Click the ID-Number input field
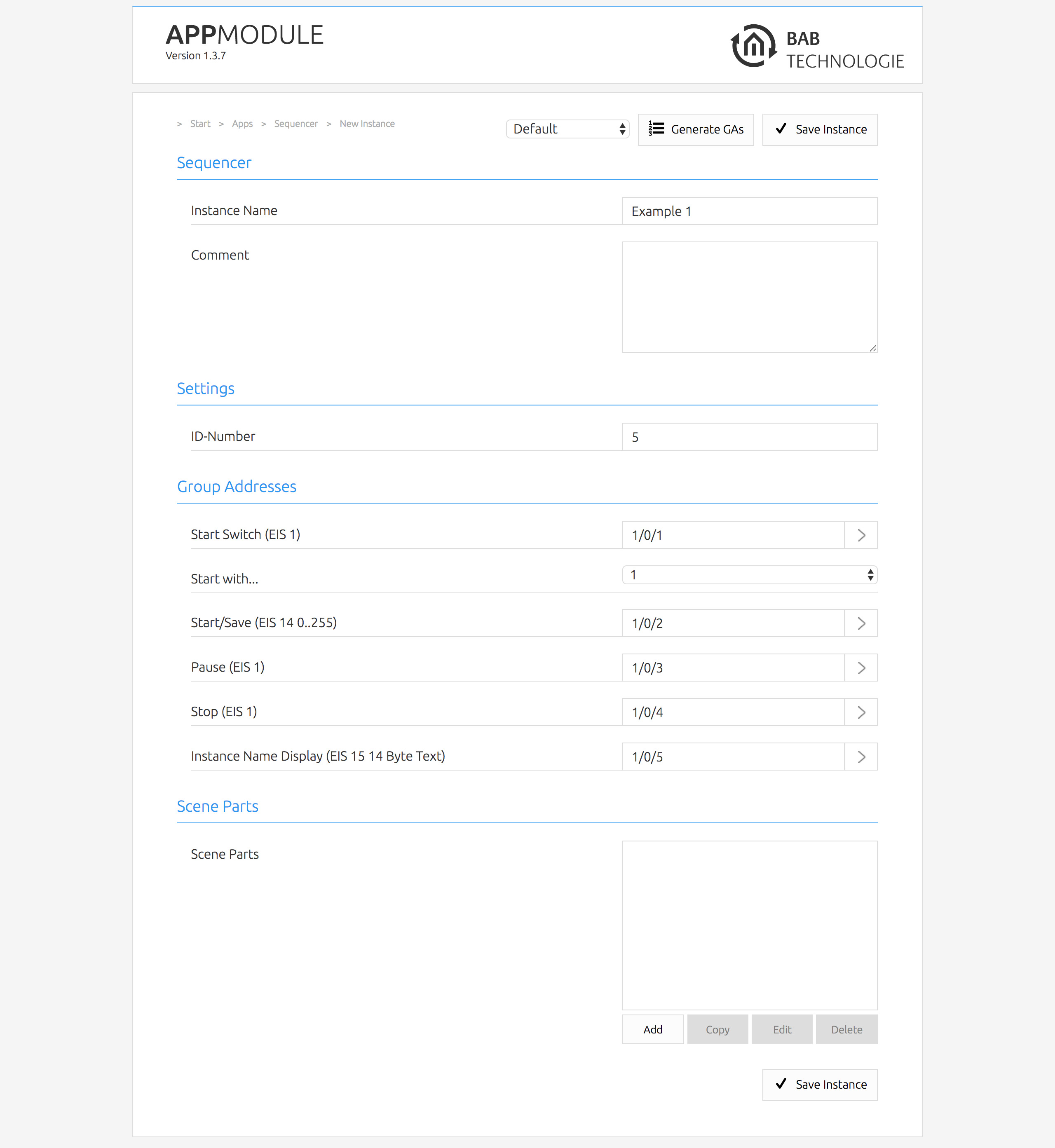The width and height of the screenshot is (1055, 1148). 749,437
